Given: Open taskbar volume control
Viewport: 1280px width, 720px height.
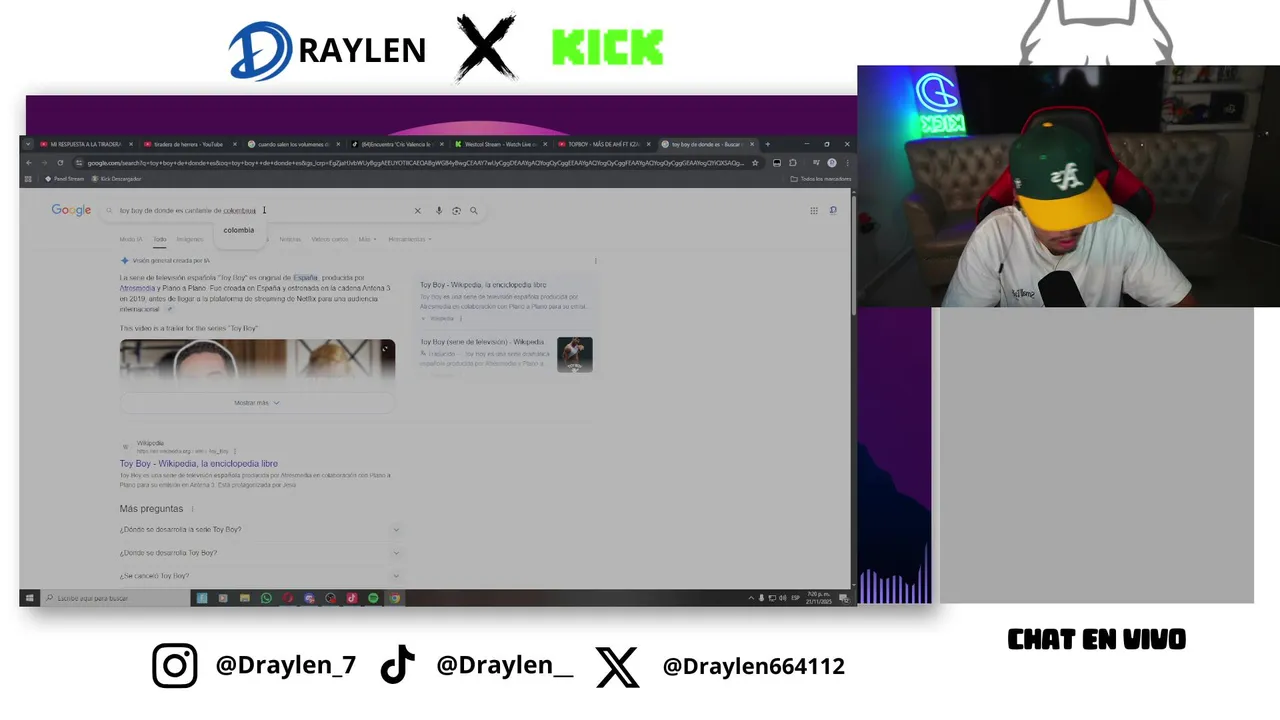Looking at the screenshot, I should [782, 598].
